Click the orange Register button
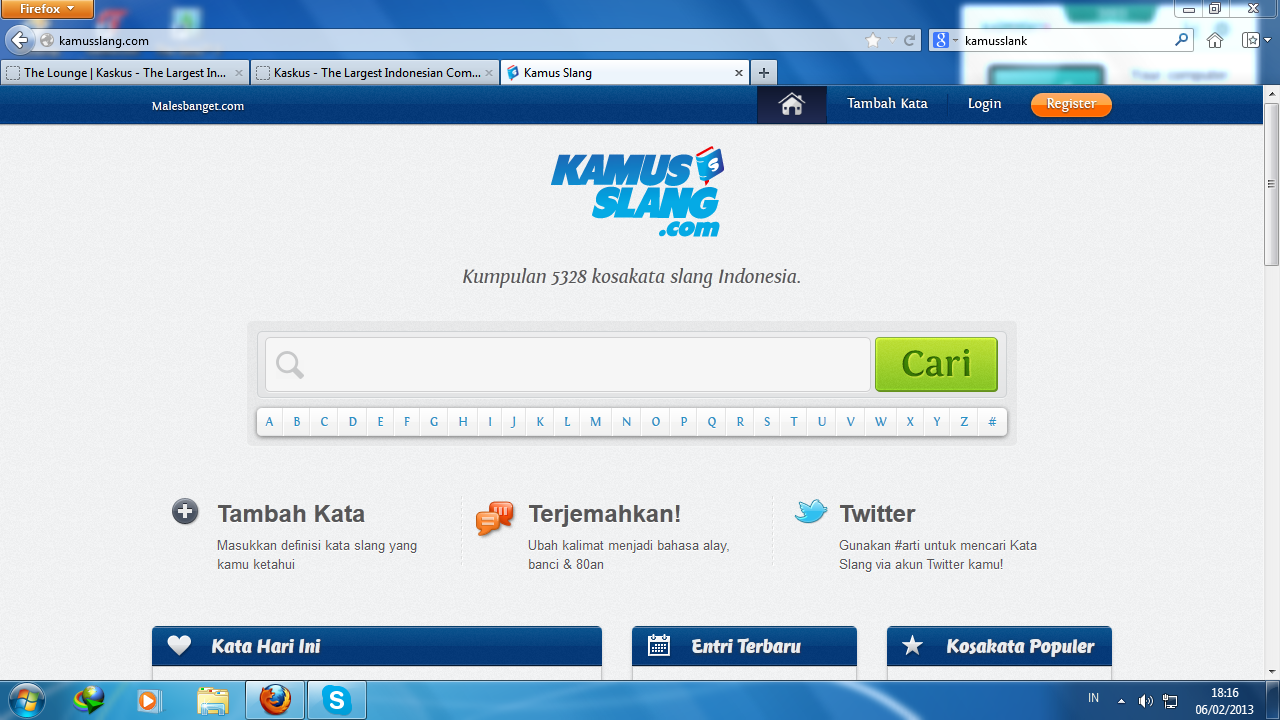1280x720 pixels. pyautogui.click(x=1071, y=104)
